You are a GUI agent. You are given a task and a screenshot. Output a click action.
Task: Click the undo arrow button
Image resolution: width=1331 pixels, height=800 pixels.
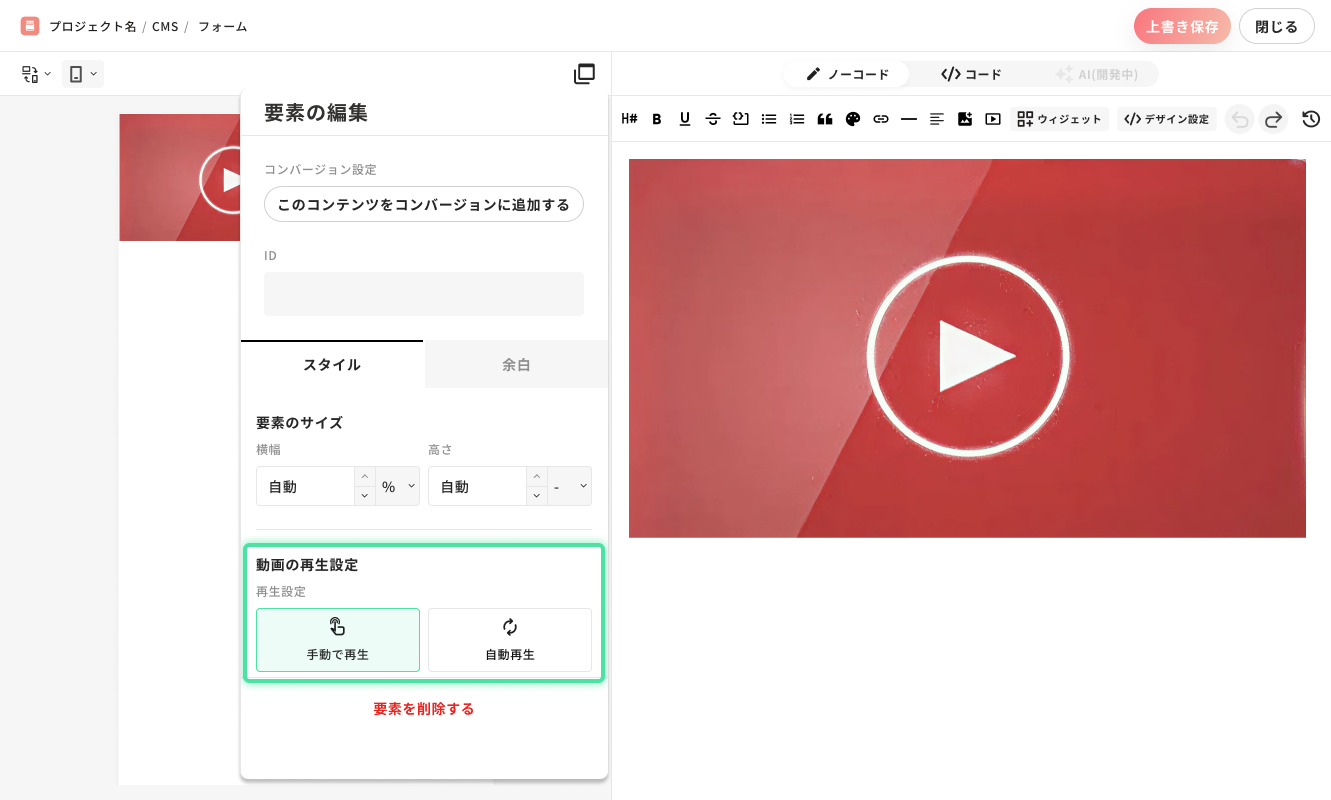click(1240, 119)
